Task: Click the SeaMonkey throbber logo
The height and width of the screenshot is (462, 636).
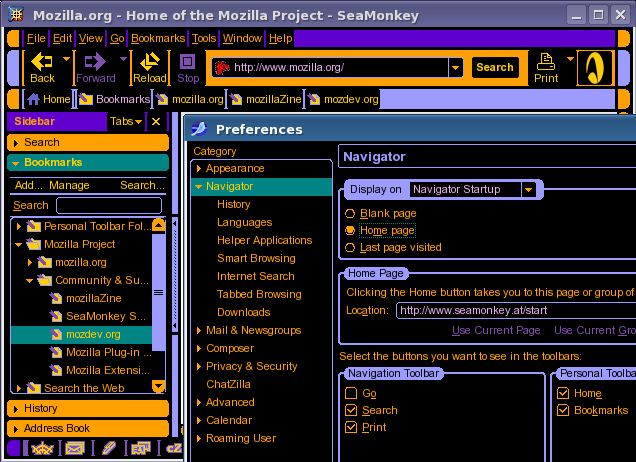Action: tap(594, 68)
